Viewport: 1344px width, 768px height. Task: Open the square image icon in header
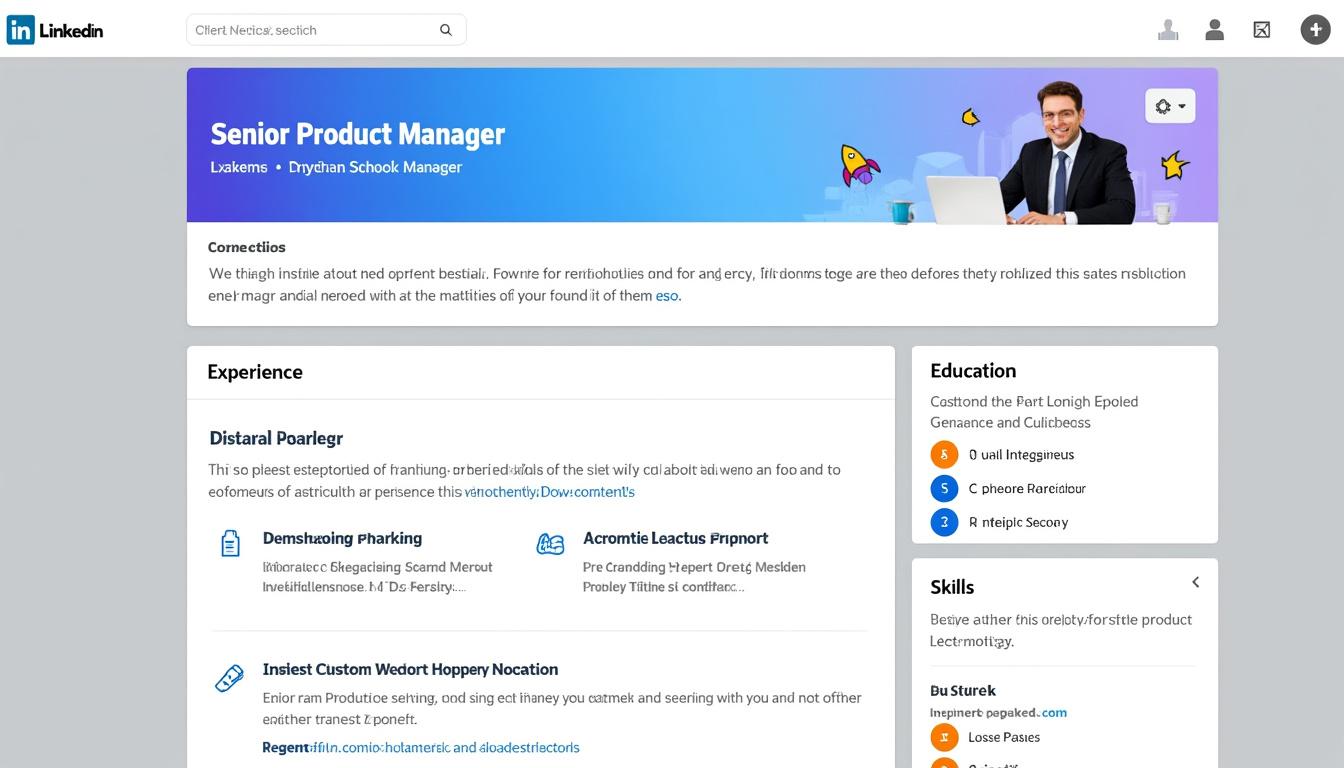[1261, 30]
